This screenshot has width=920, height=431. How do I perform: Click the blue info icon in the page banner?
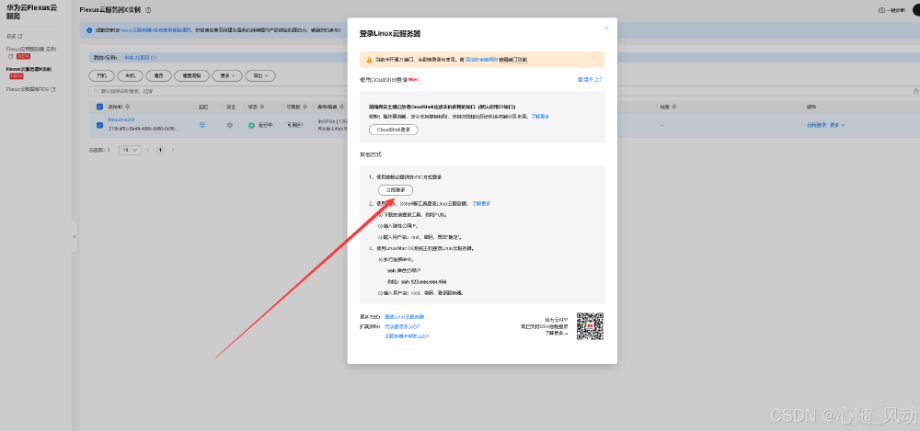[x=89, y=30]
